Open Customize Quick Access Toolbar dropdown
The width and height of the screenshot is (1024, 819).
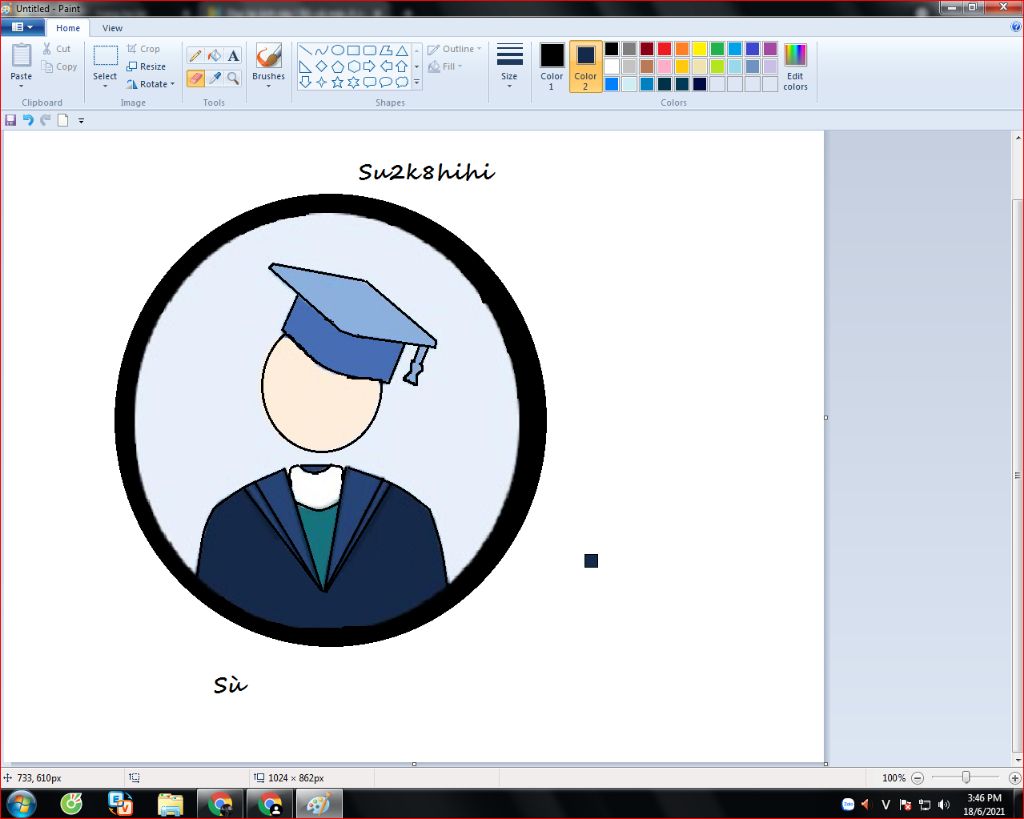(x=81, y=121)
